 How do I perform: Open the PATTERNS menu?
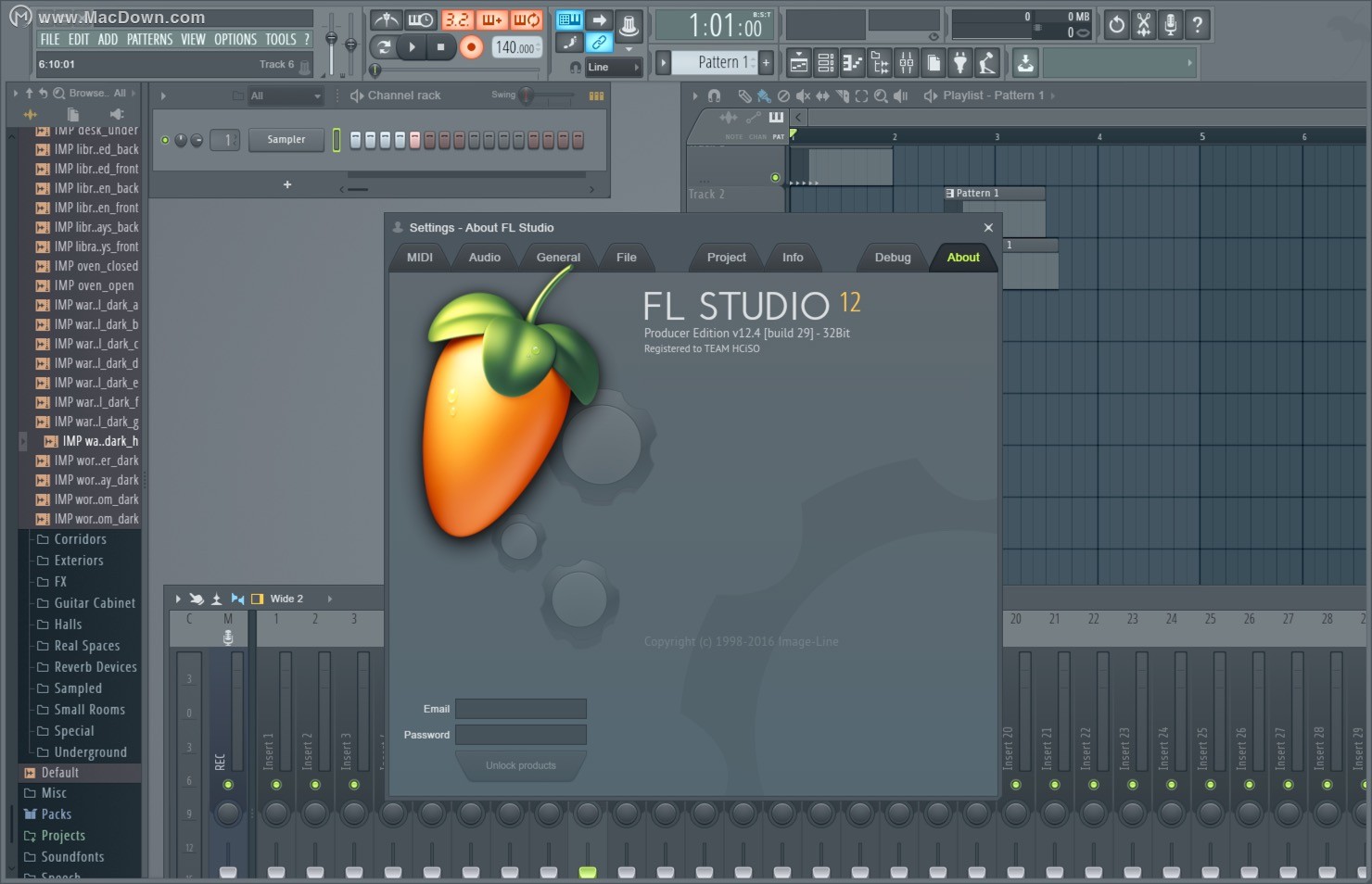[x=149, y=39]
